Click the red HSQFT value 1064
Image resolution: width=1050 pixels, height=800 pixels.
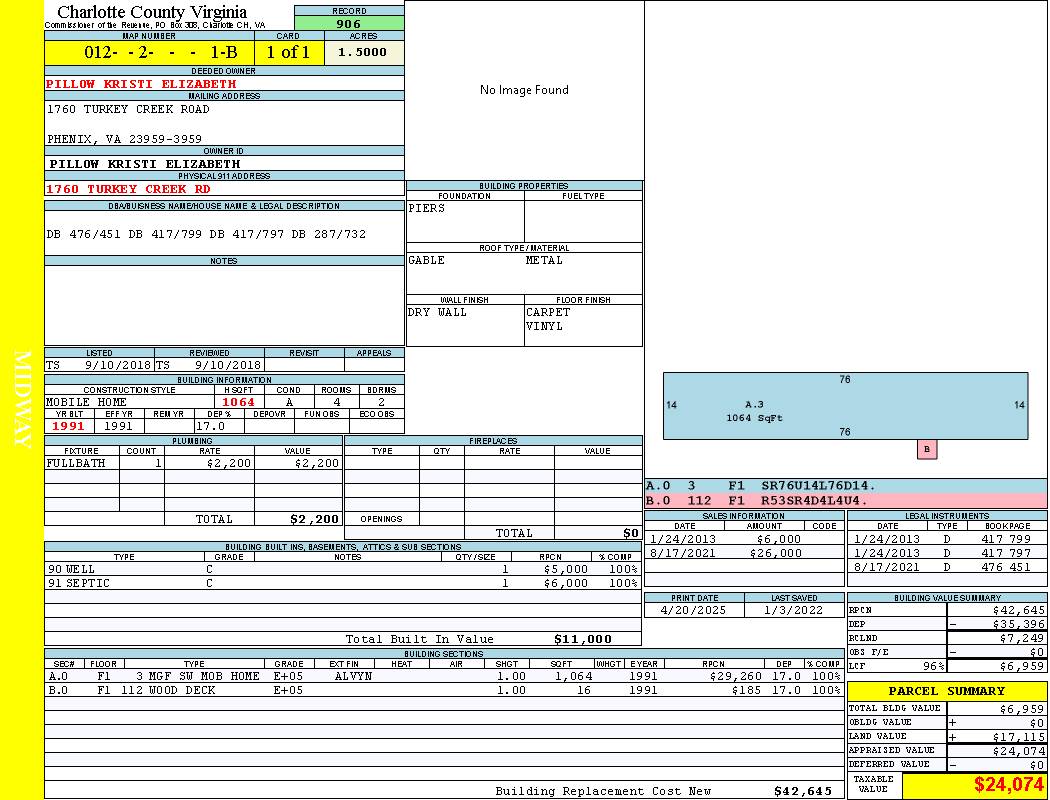coord(238,402)
